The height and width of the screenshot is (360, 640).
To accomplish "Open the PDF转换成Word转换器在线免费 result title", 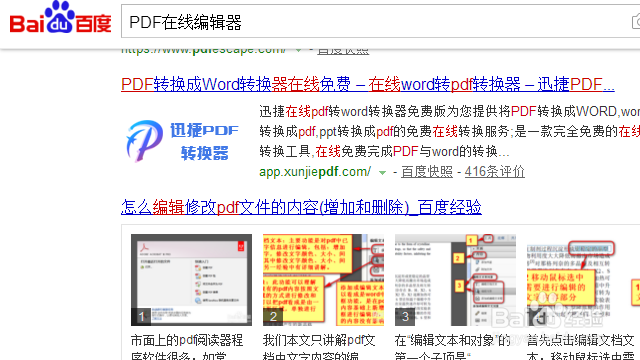I will pyautogui.click(x=368, y=84).
